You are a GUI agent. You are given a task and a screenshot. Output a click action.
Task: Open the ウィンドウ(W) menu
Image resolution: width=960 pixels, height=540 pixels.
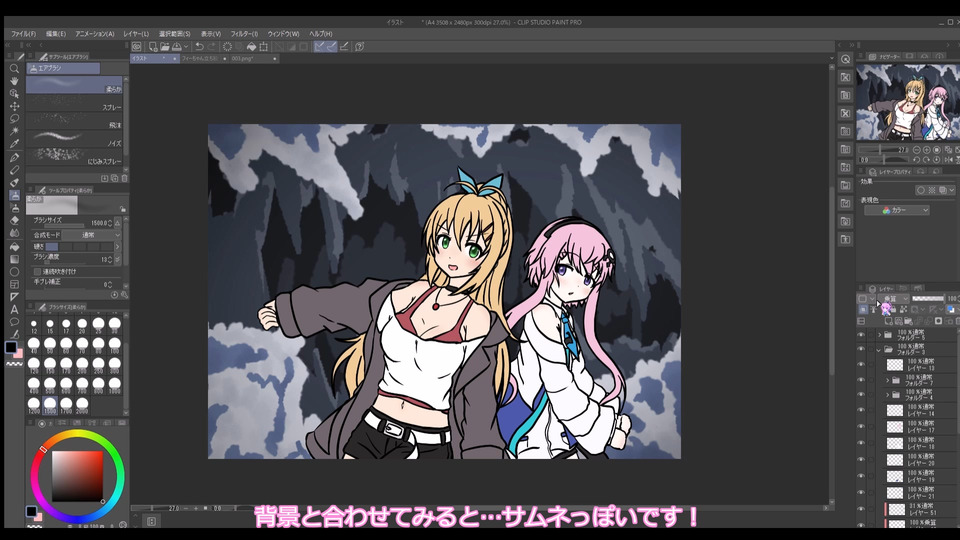coord(283,34)
